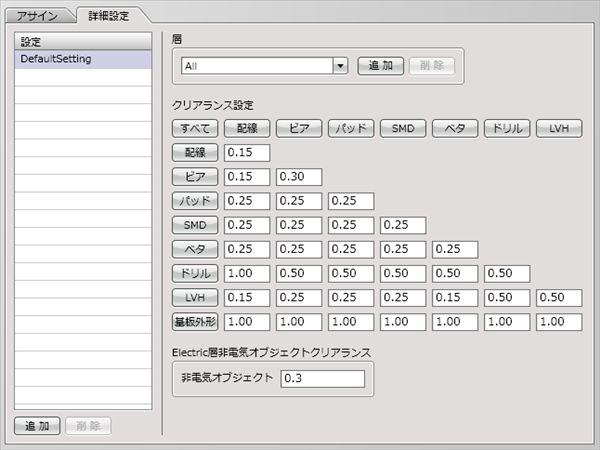Click the ベタ row header button

tap(195, 249)
